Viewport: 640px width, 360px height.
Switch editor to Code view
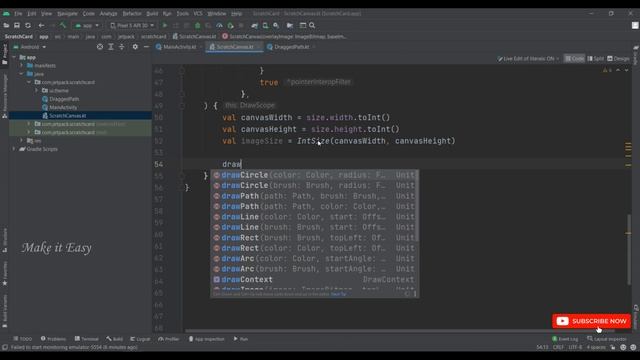pos(574,59)
